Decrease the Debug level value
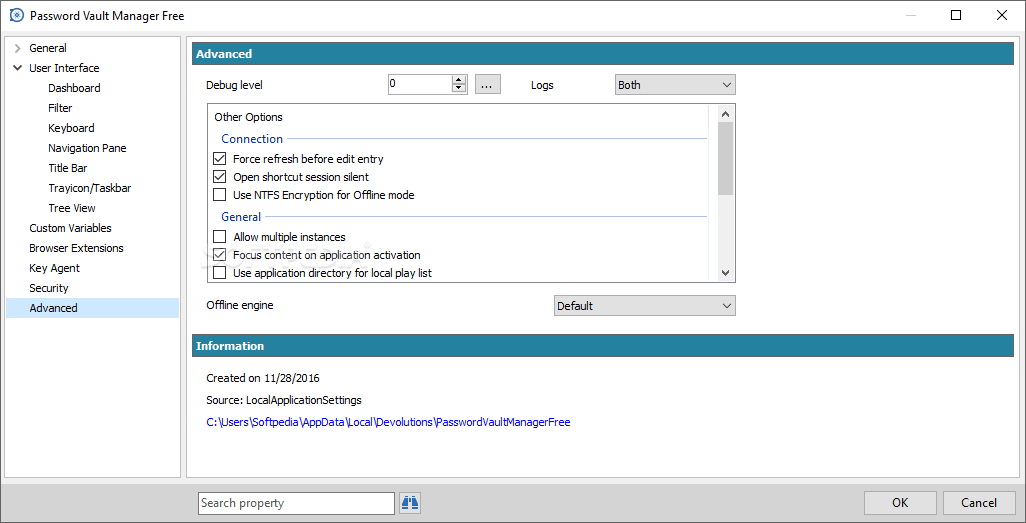The height and width of the screenshot is (523, 1026). tap(459, 89)
